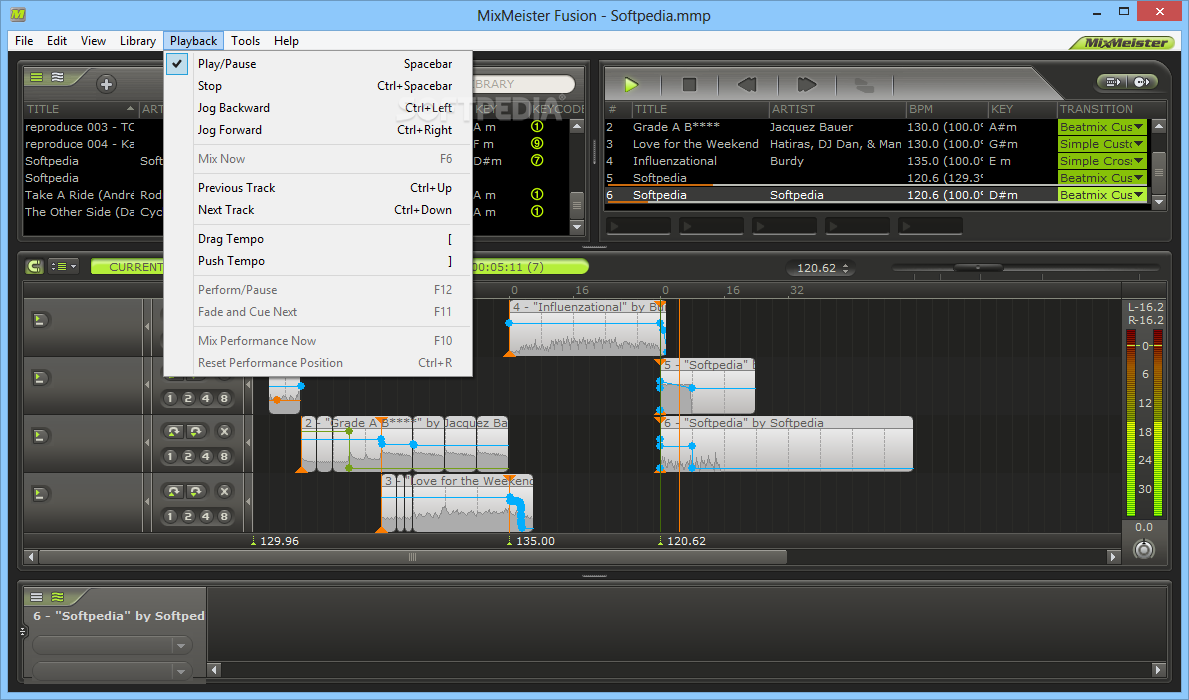Start playback with the green play button
This screenshot has width=1189, height=700.
pyautogui.click(x=631, y=84)
